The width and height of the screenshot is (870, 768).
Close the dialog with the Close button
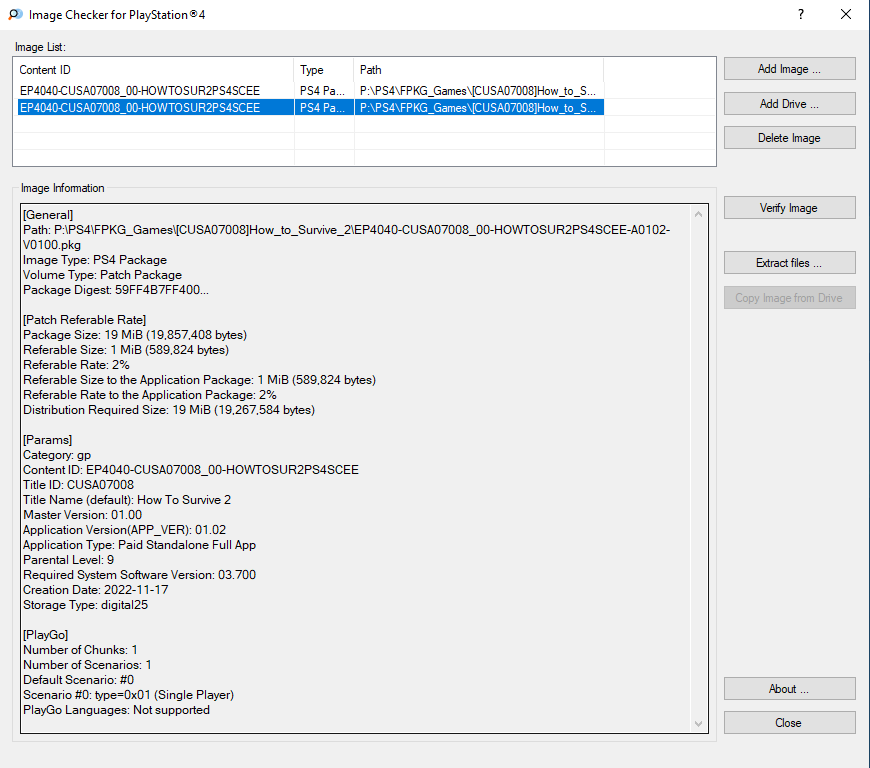click(789, 722)
